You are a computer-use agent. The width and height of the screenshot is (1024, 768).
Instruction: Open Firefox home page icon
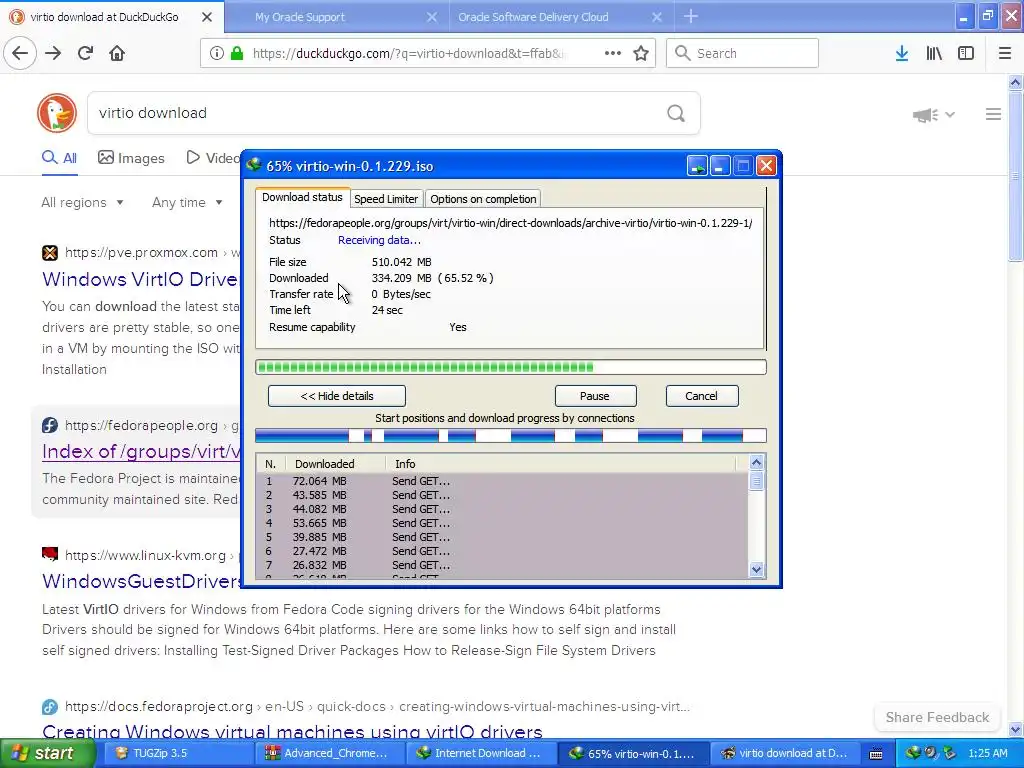117,53
